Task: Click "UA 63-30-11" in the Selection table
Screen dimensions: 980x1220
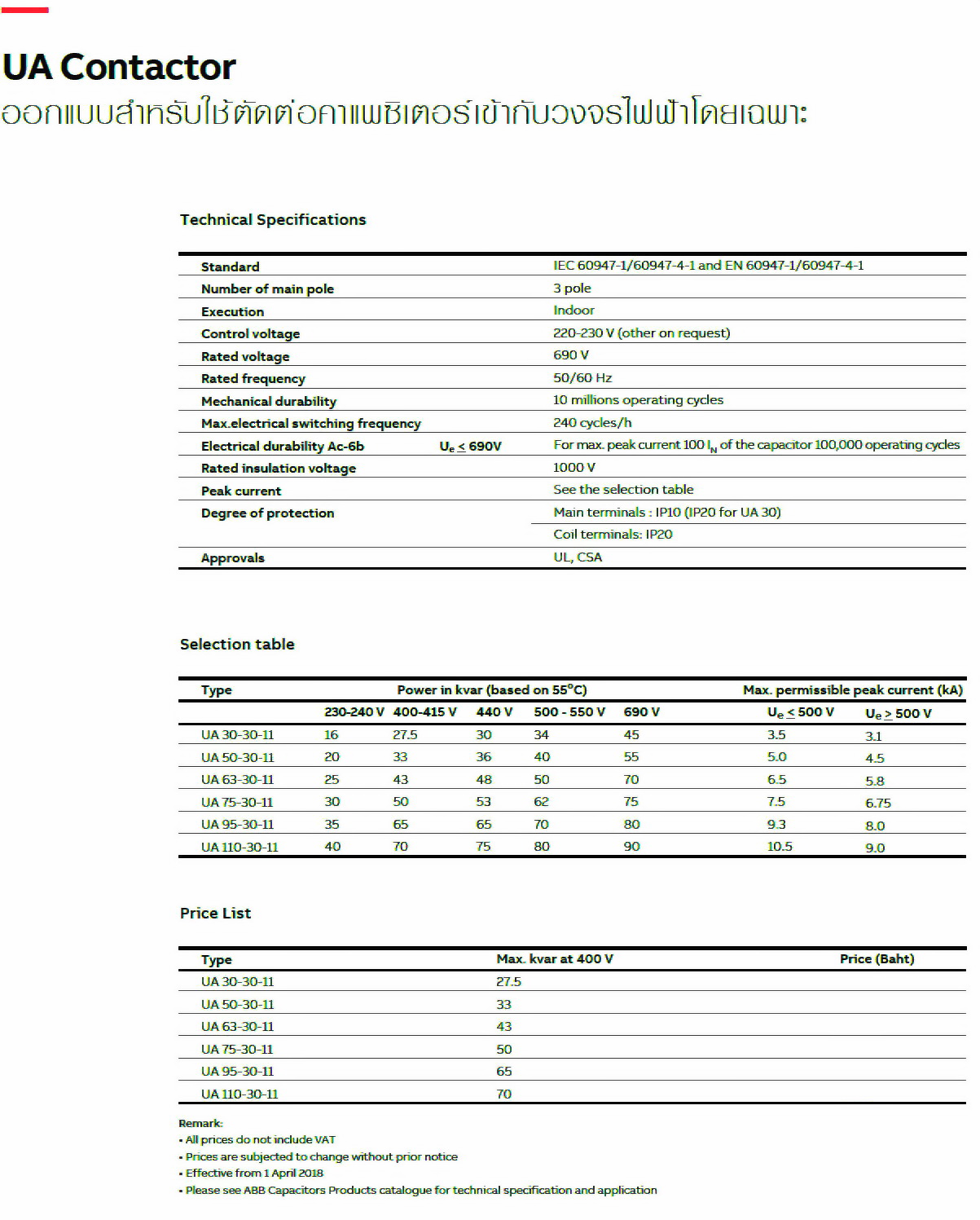Action: tap(238, 779)
